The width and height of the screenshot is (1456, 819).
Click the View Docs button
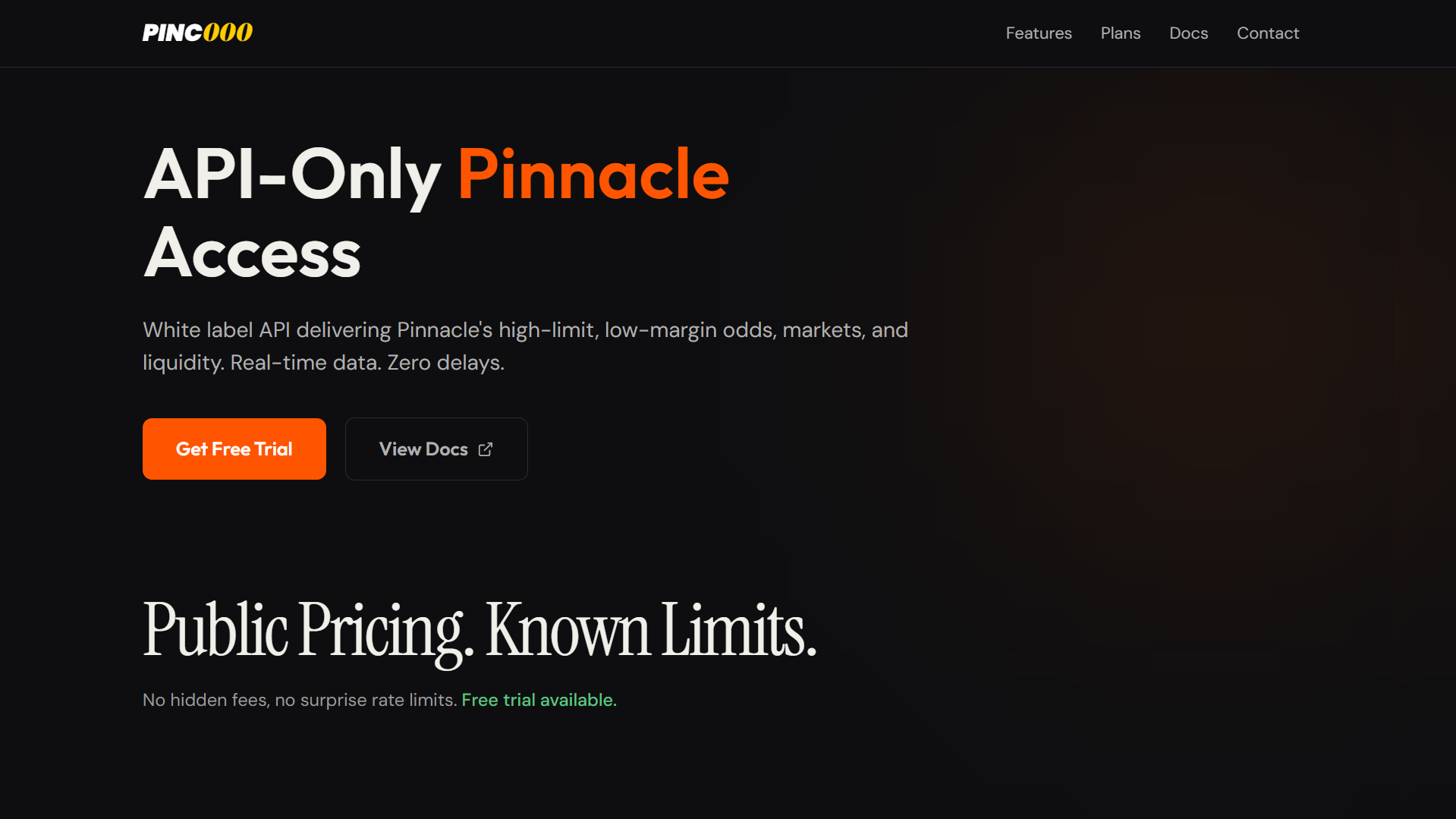tap(436, 449)
